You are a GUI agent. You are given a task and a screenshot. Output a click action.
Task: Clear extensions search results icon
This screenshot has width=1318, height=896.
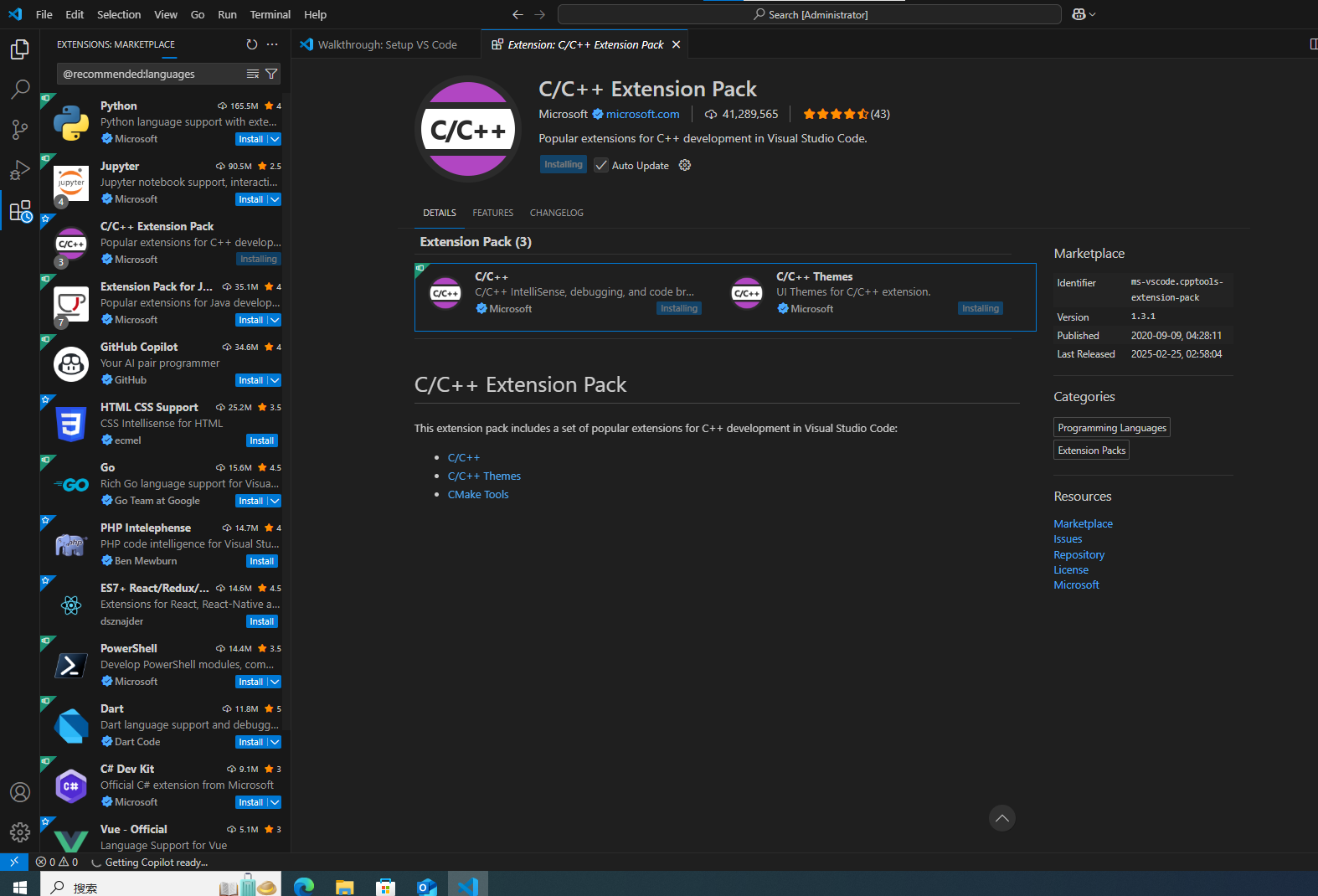(253, 74)
